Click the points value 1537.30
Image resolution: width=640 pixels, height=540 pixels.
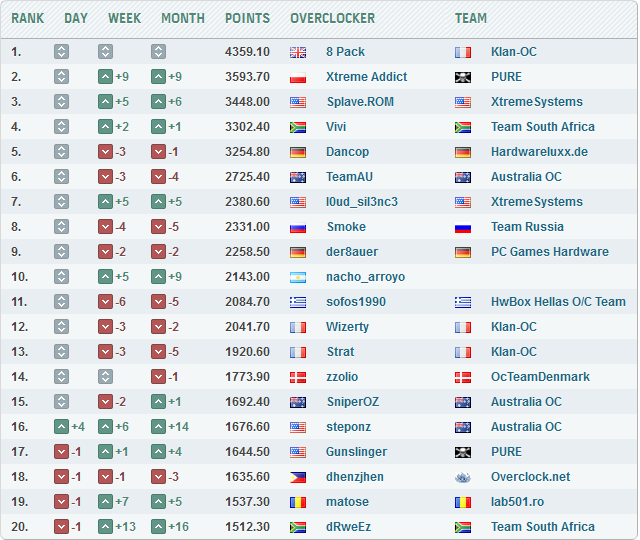[247, 502]
